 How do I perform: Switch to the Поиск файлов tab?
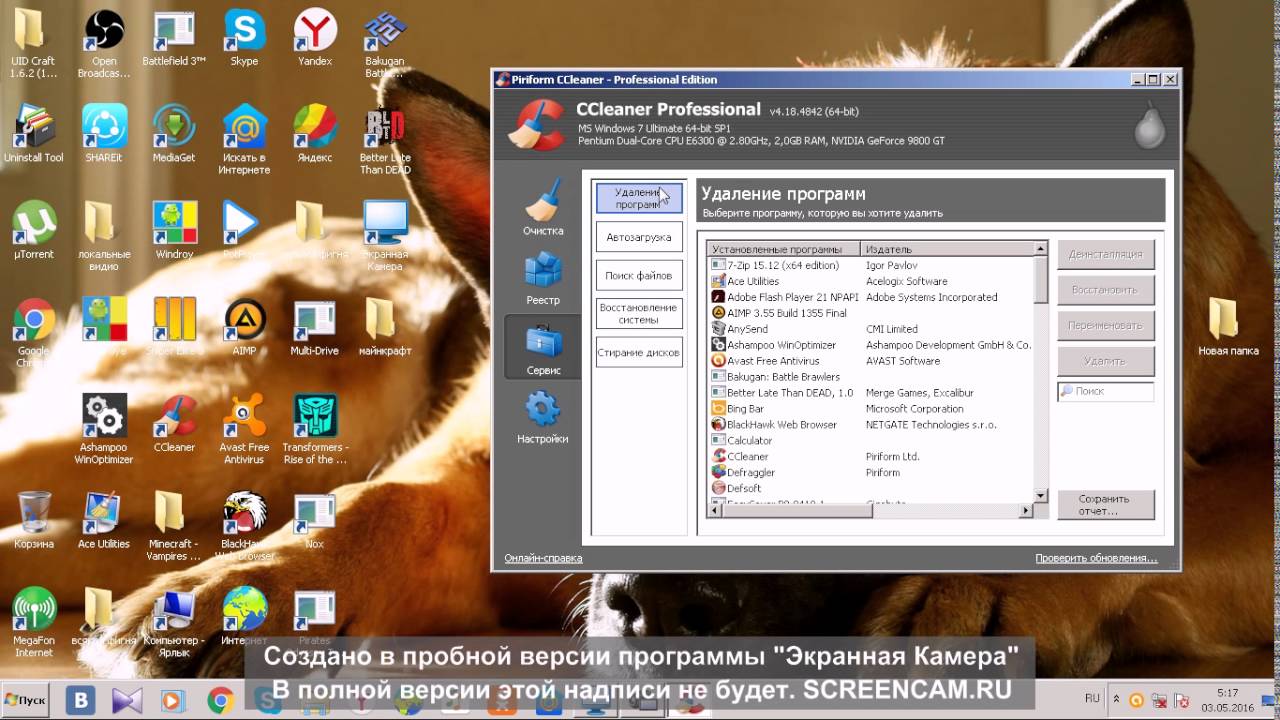pyautogui.click(x=639, y=275)
